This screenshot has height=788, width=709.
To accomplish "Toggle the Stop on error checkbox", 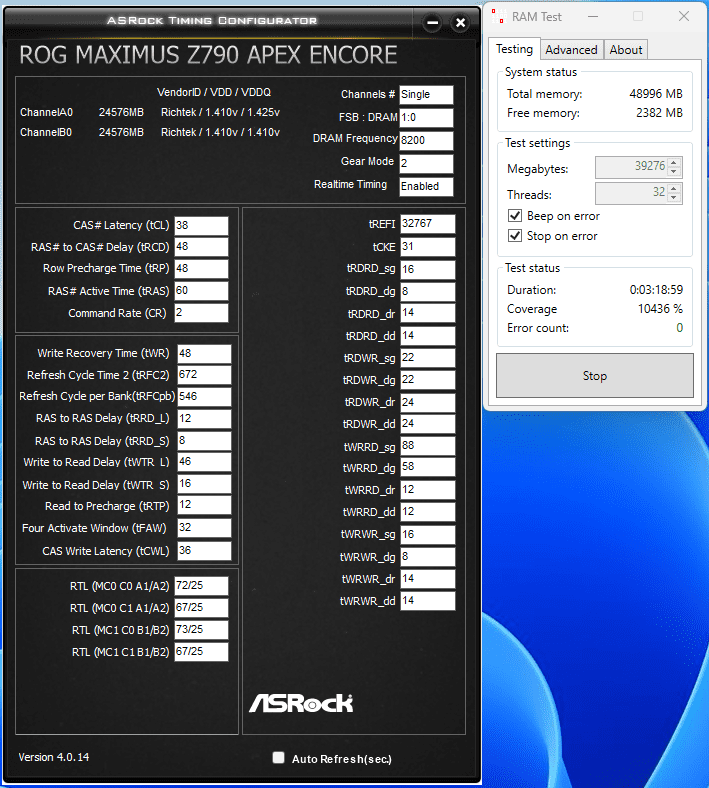I will (x=515, y=236).
